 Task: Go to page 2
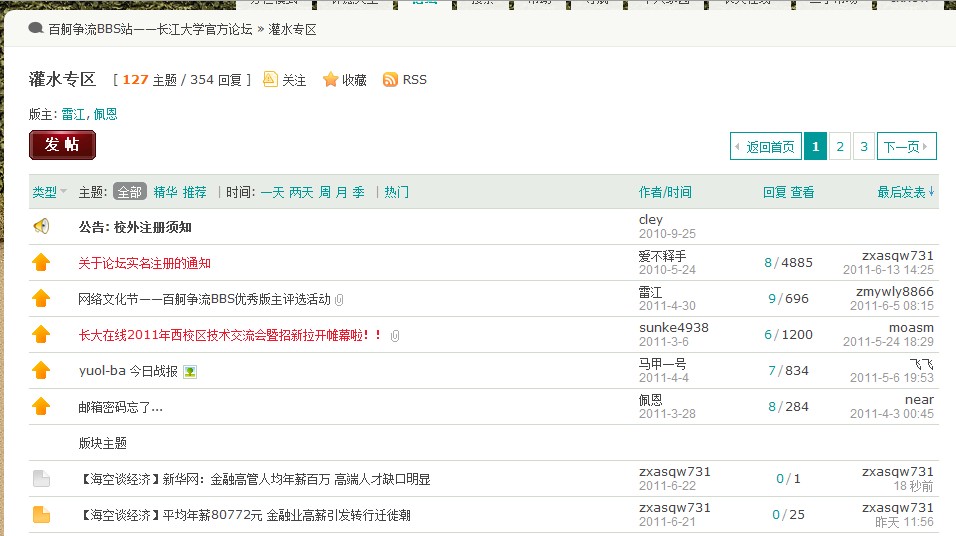[840, 146]
